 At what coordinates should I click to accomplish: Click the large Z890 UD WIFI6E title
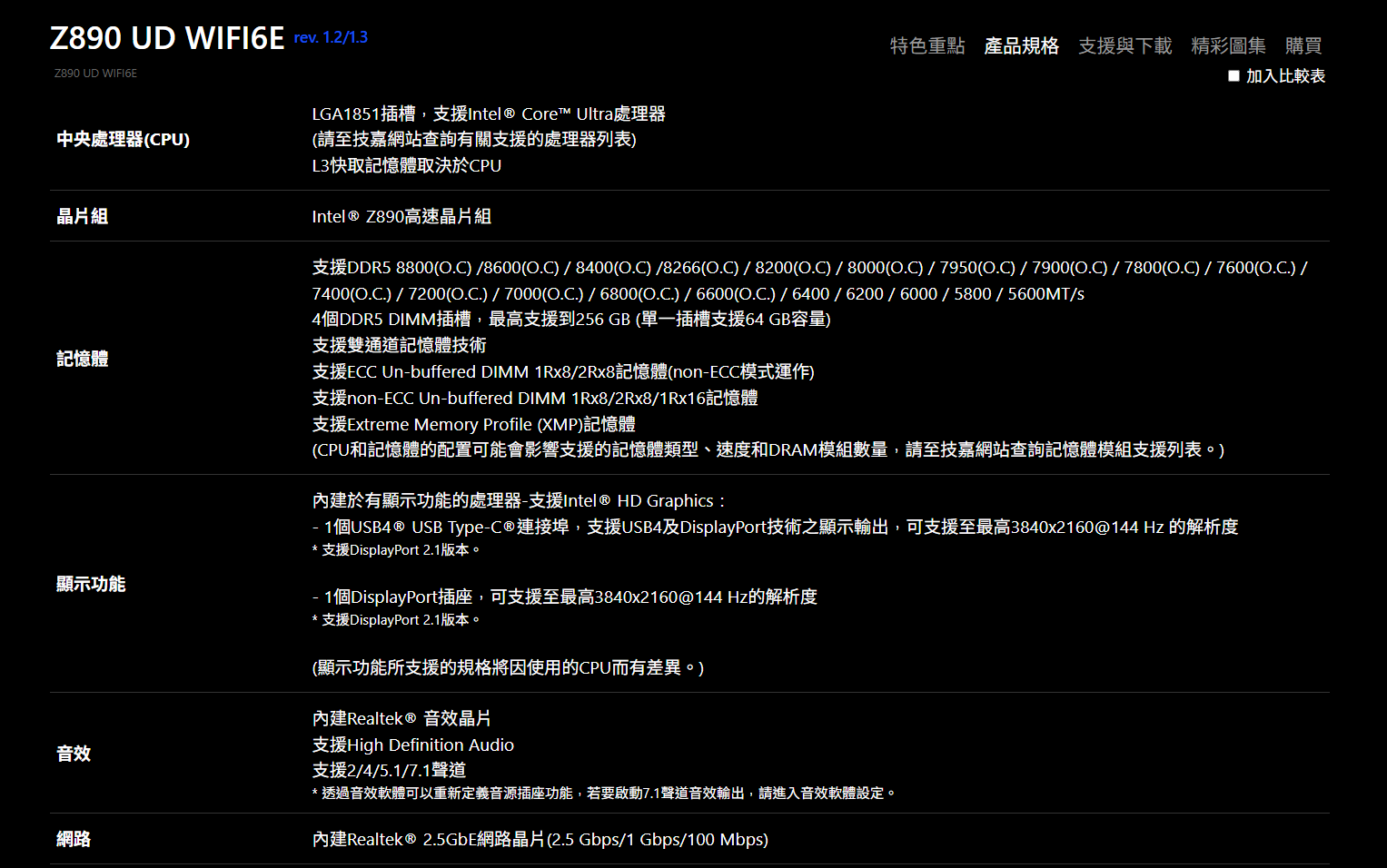point(167,38)
